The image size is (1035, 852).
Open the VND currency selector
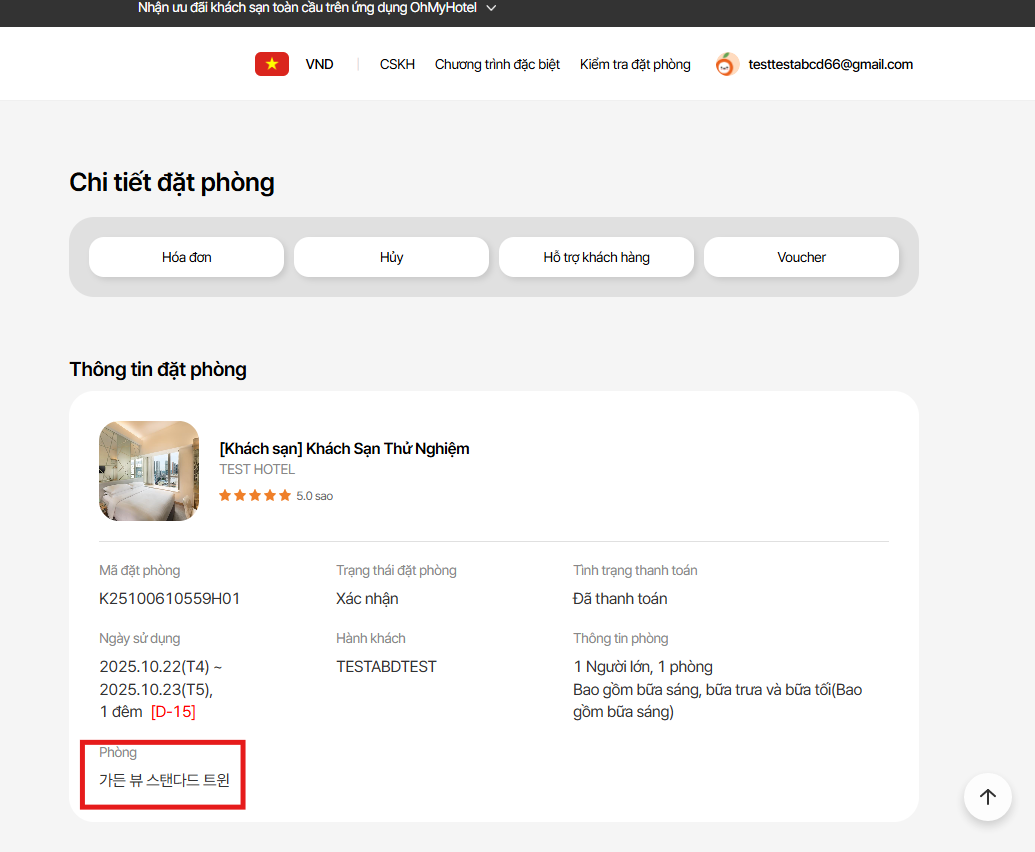319,64
